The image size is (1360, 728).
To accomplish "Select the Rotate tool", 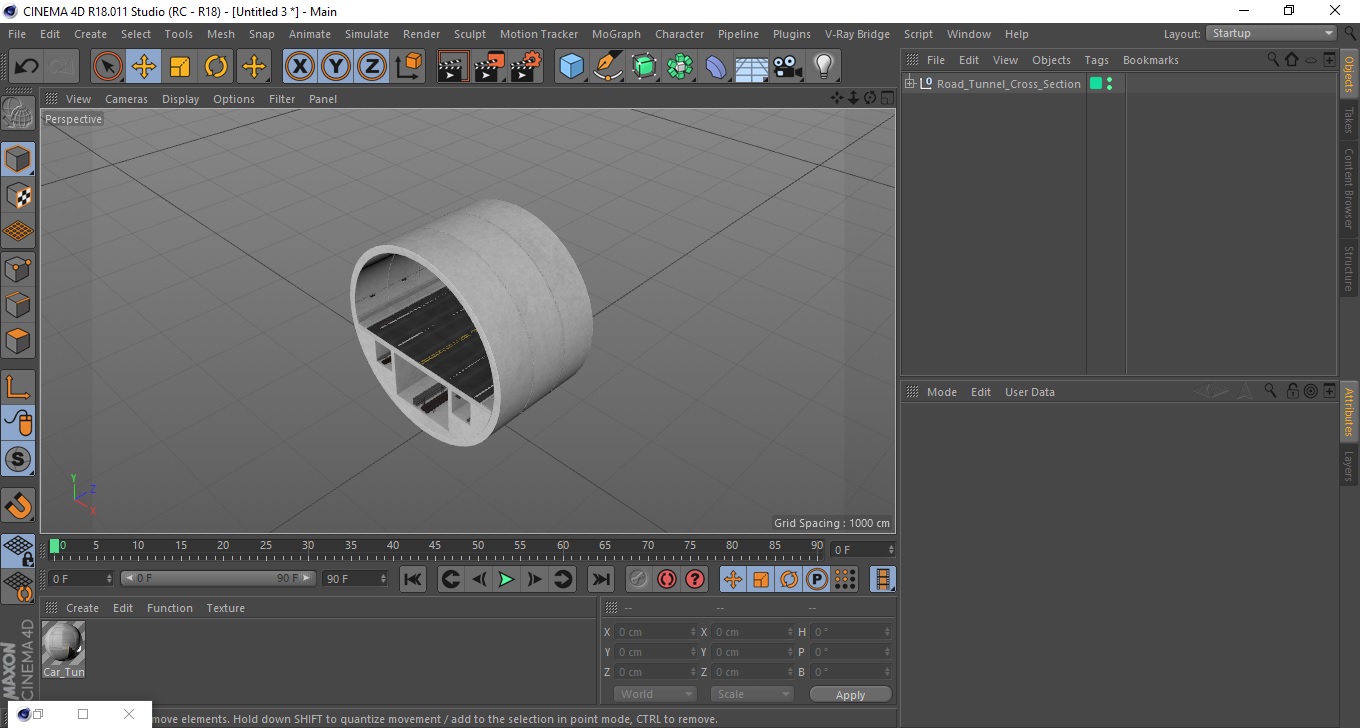I will (x=216, y=67).
